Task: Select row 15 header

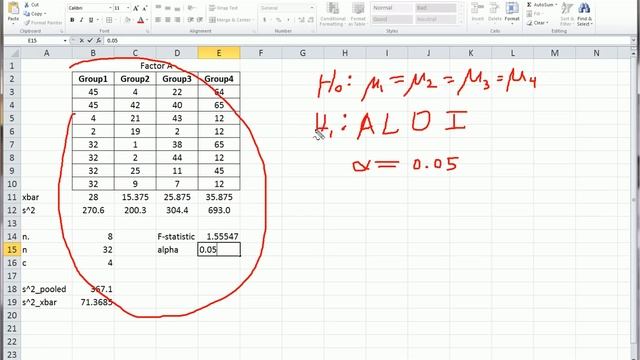Action: (x=12, y=249)
